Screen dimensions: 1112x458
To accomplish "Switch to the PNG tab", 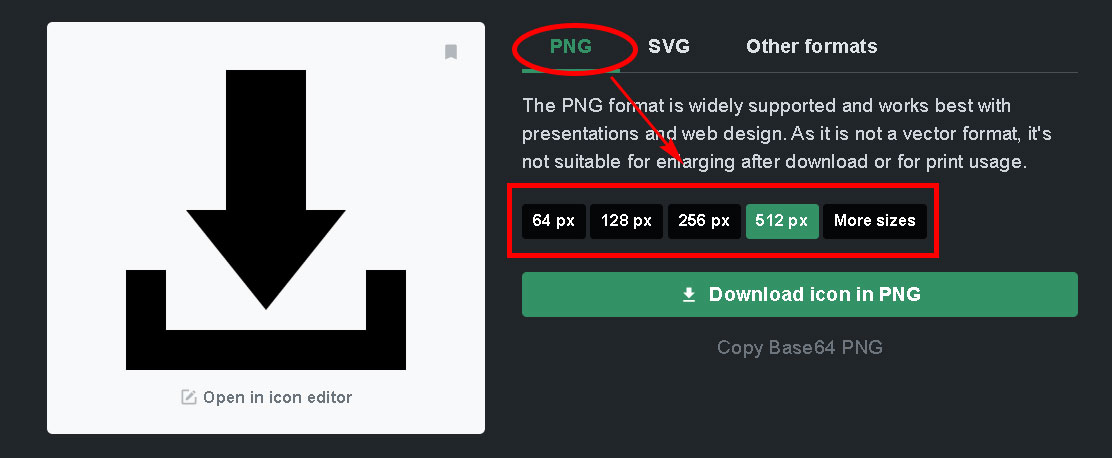I will tap(571, 47).
